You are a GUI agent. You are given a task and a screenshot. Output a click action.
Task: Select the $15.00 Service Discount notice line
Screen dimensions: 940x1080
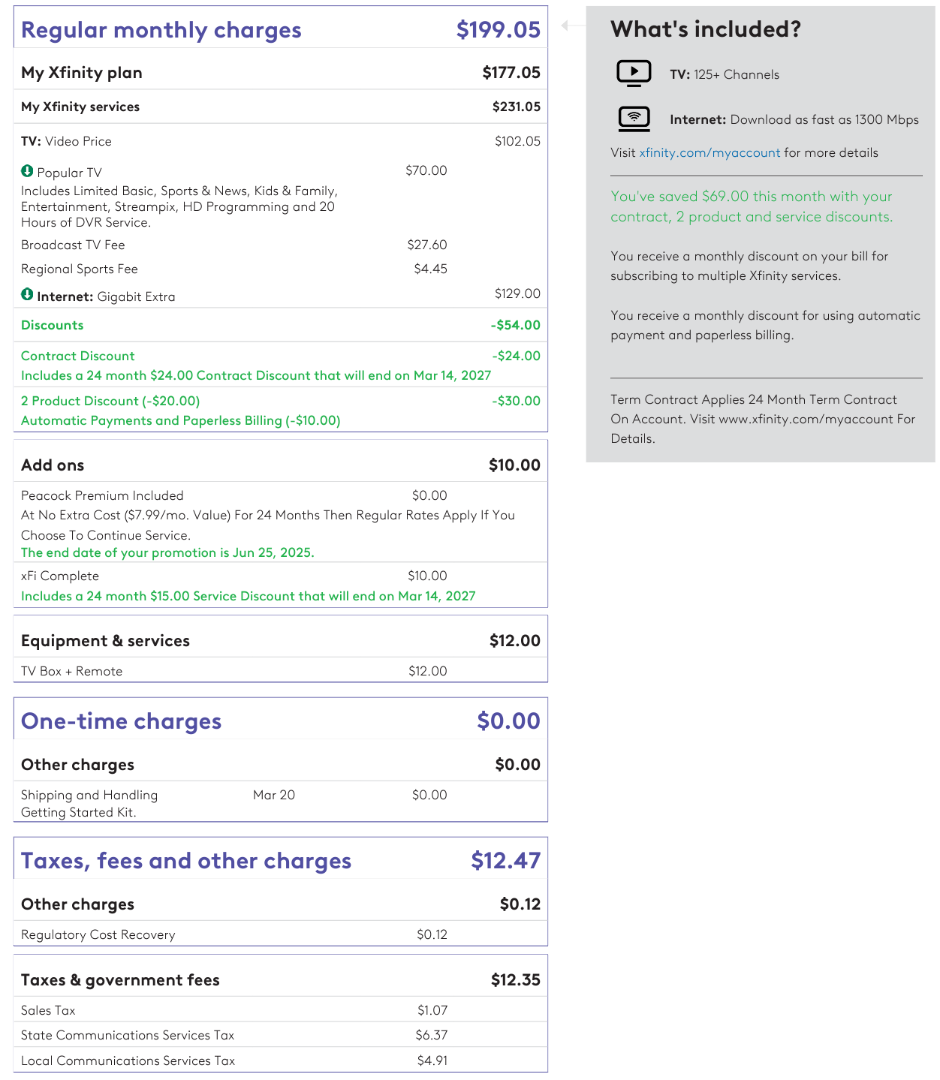248,596
